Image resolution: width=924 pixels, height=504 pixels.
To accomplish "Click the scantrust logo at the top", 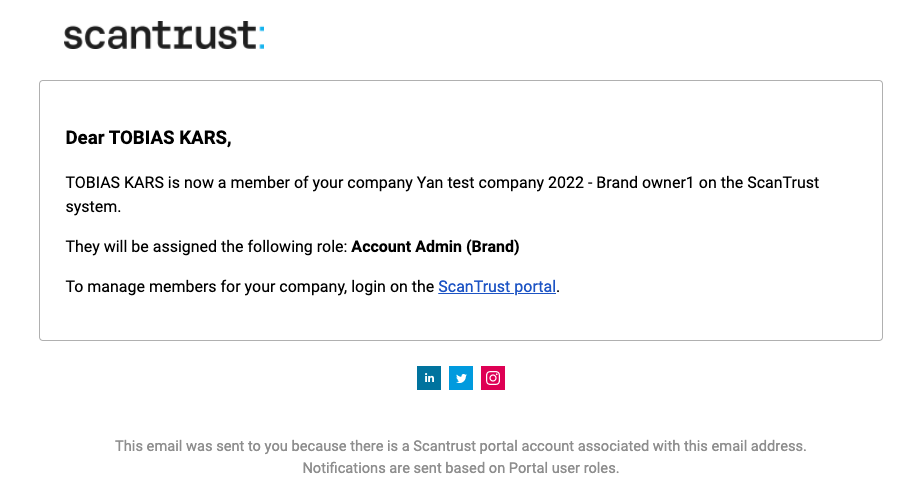I will [164, 35].
